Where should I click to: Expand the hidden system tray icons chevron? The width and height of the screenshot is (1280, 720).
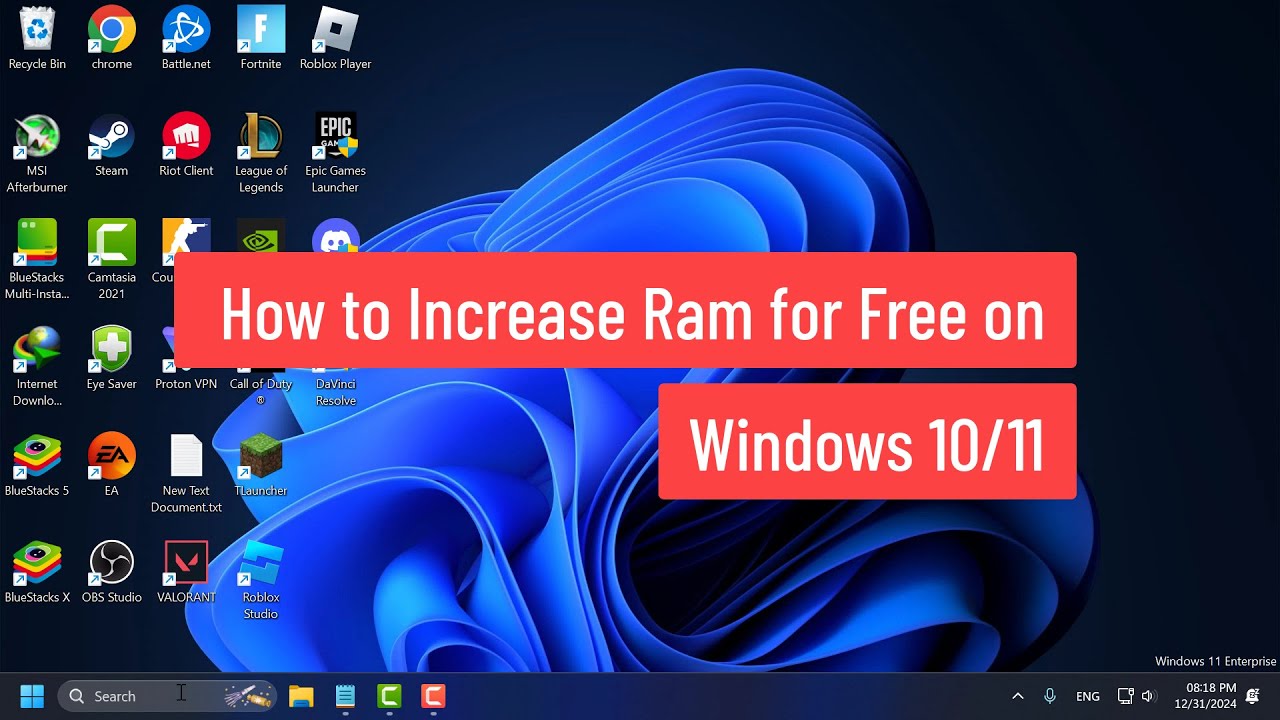[1018, 696]
